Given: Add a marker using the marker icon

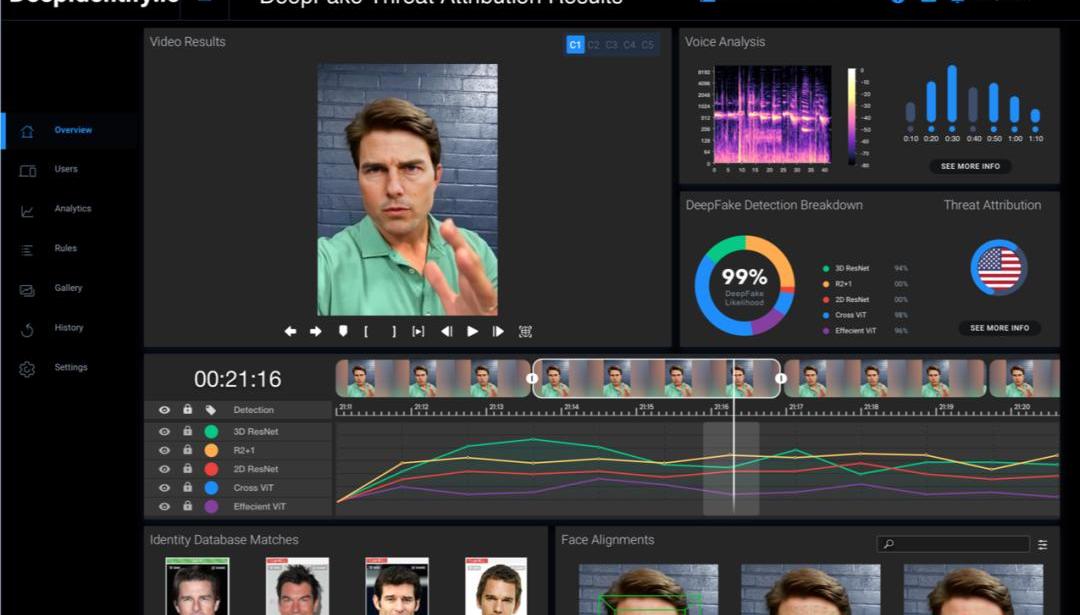Looking at the screenshot, I should coord(342,332).
